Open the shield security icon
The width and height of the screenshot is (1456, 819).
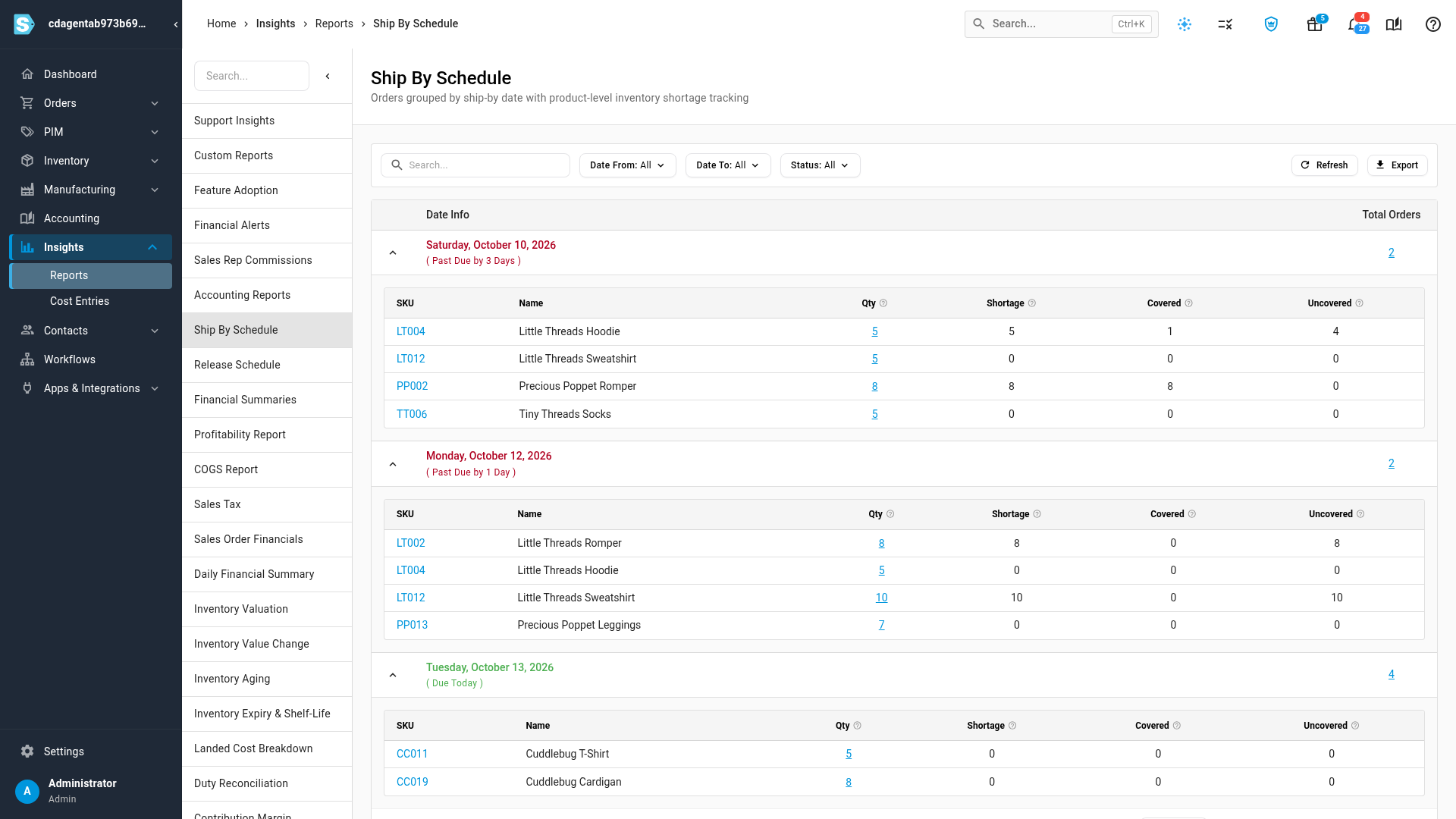click(1271, 24)
